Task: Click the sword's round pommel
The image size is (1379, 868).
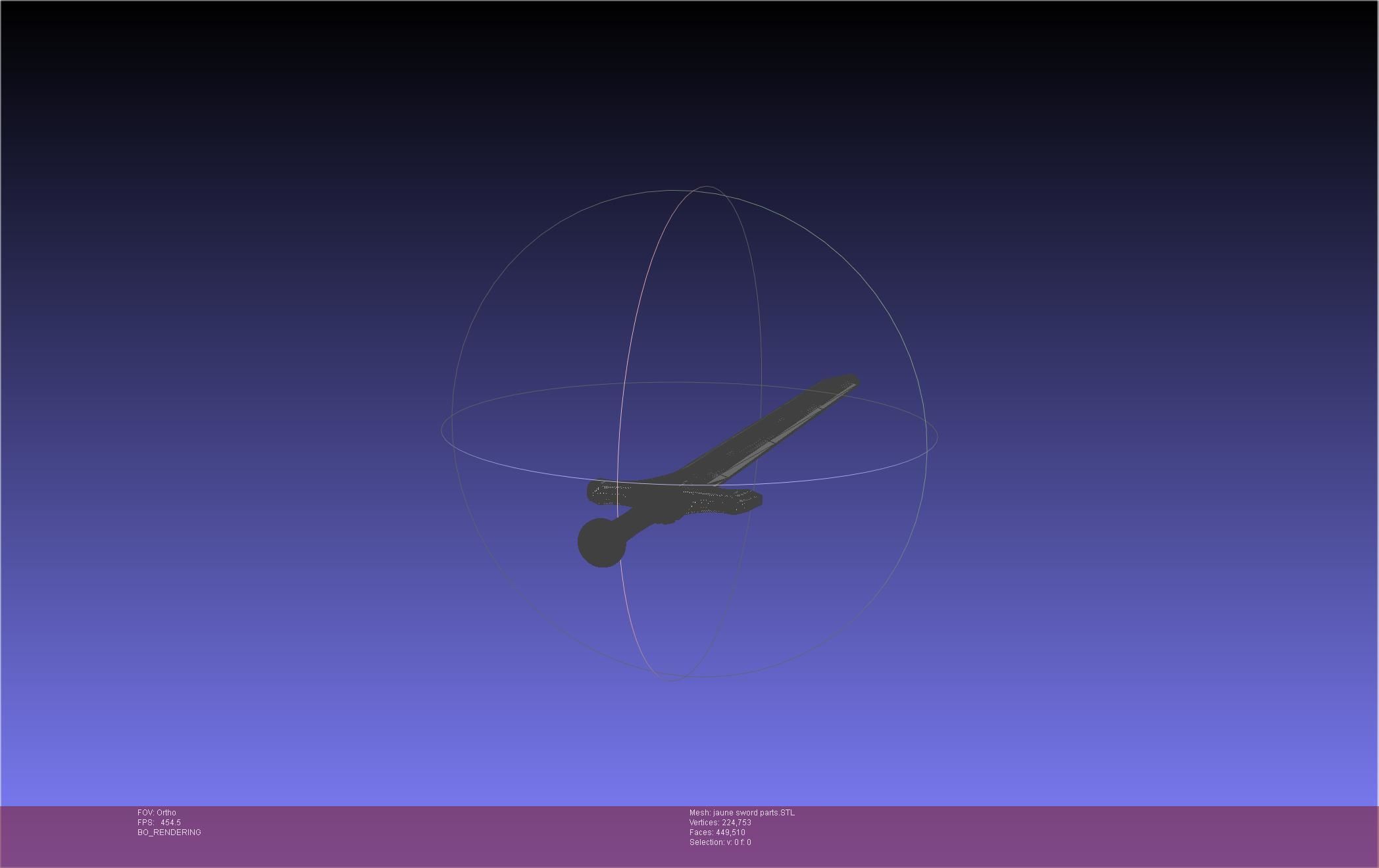Action: click(x=601, y=542)
